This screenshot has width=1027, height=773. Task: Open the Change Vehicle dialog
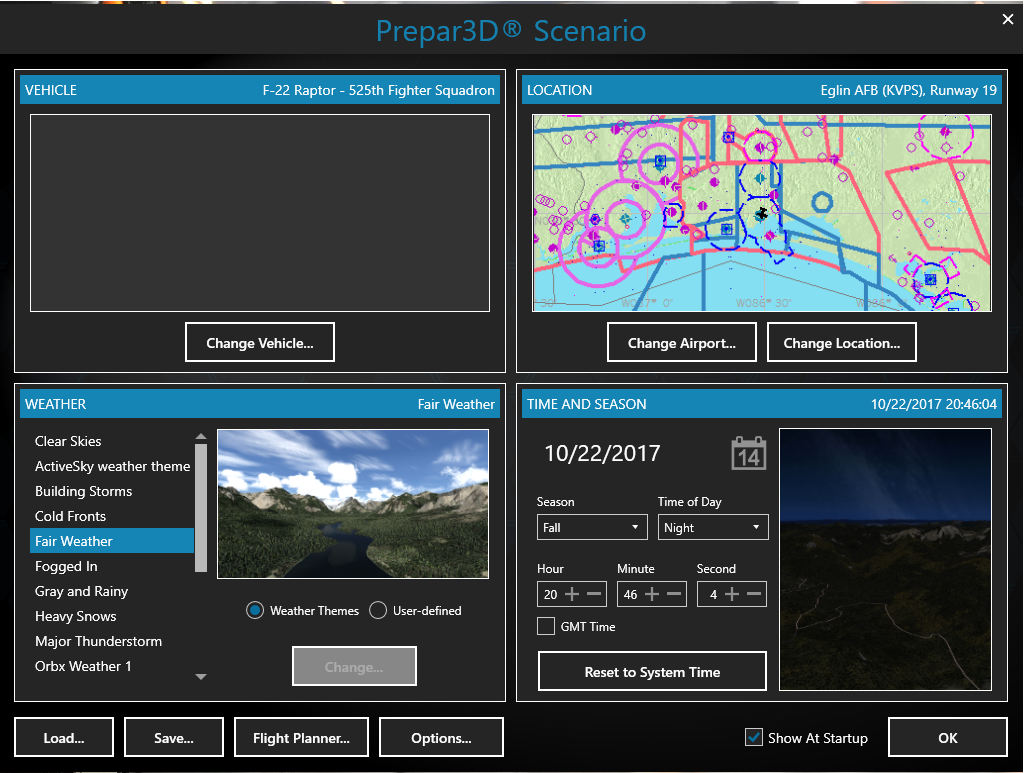tap(259, 341)
